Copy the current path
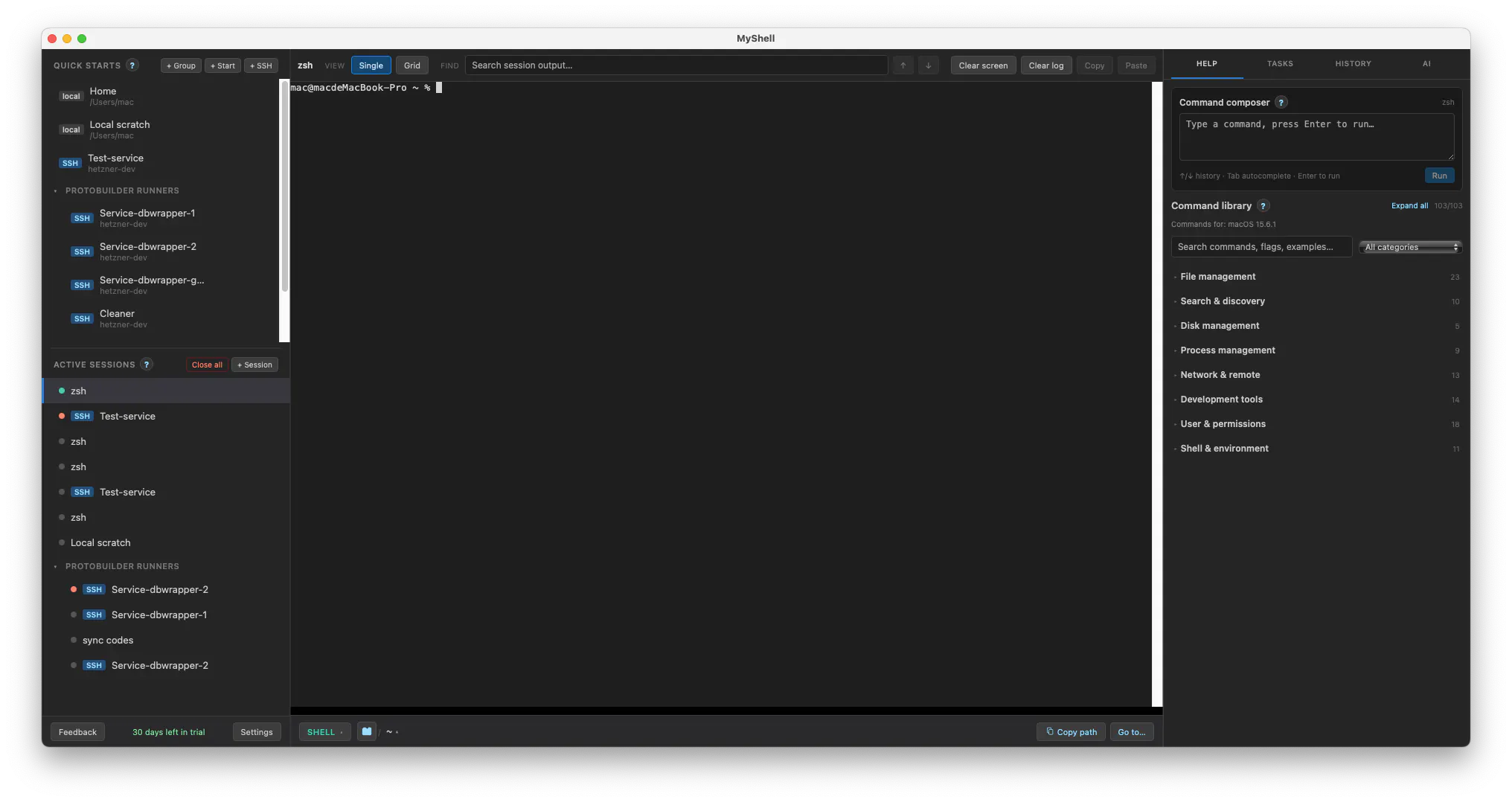Image resolution: width=1512 pixels, height=802 pixels. click(1071, 732)
